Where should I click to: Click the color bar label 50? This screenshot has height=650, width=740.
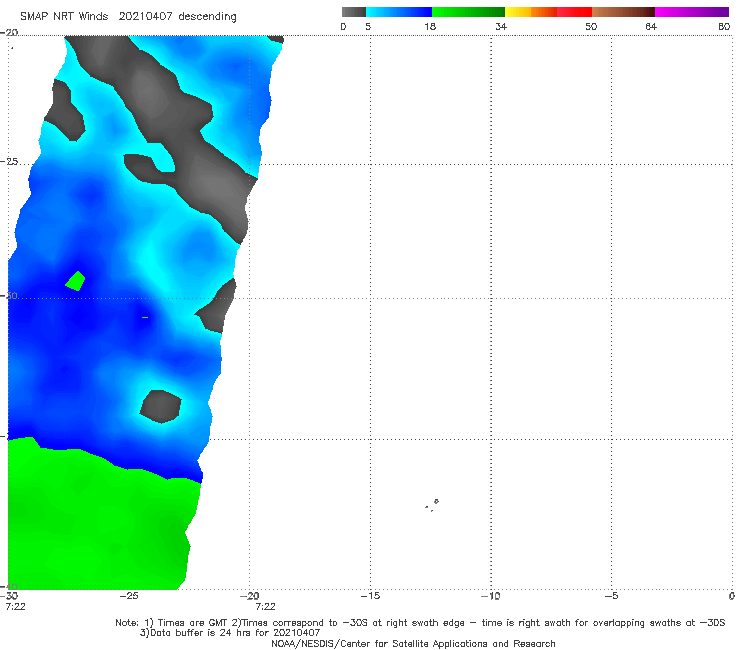[591, 26]
